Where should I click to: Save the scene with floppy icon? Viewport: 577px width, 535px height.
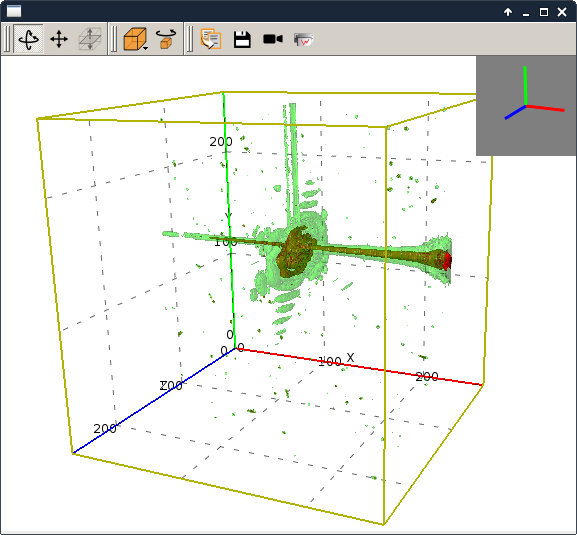coord(242,39)
